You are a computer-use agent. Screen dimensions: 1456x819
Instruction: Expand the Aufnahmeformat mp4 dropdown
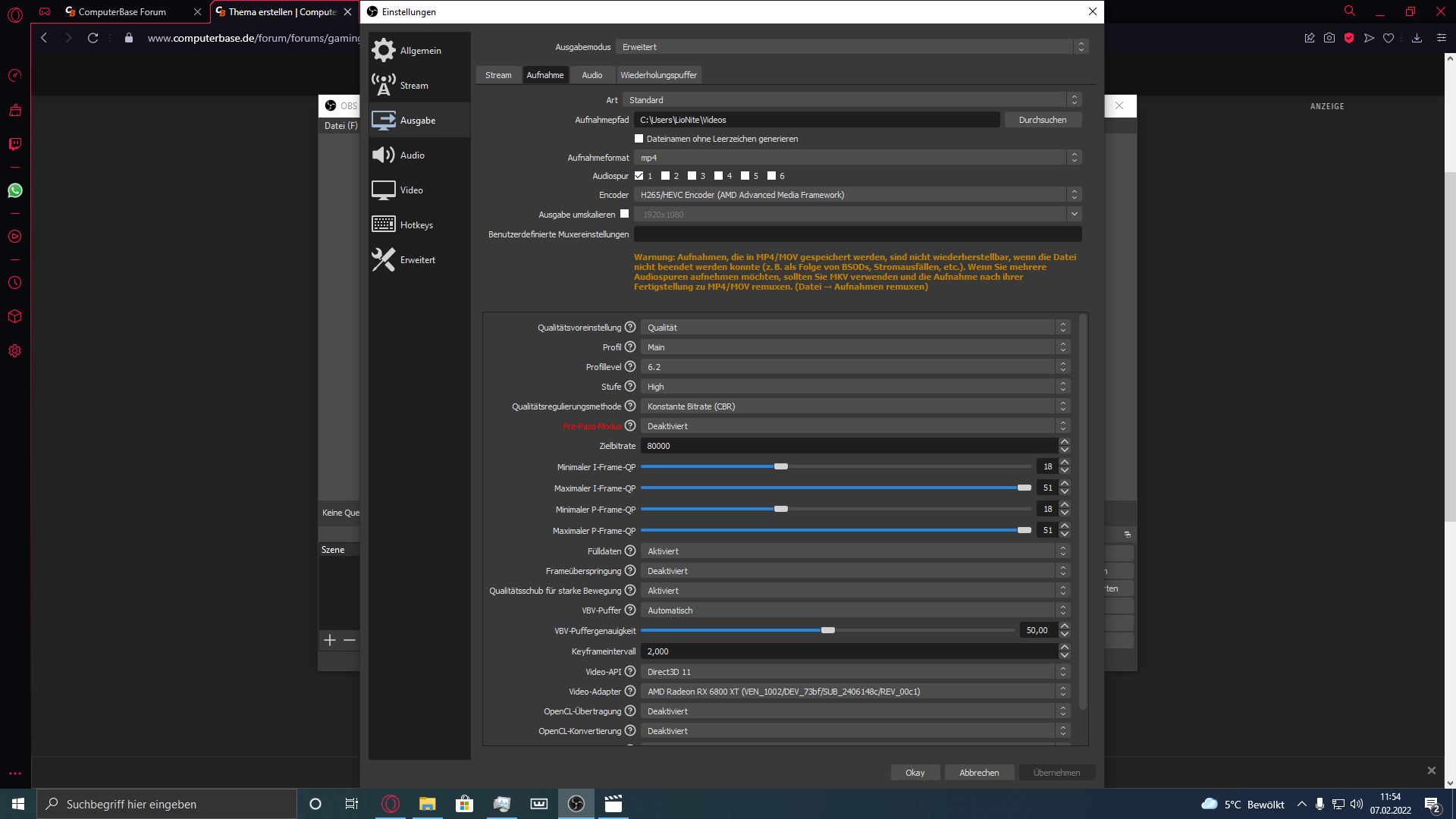pyautogui.click(x=857, y=158)
